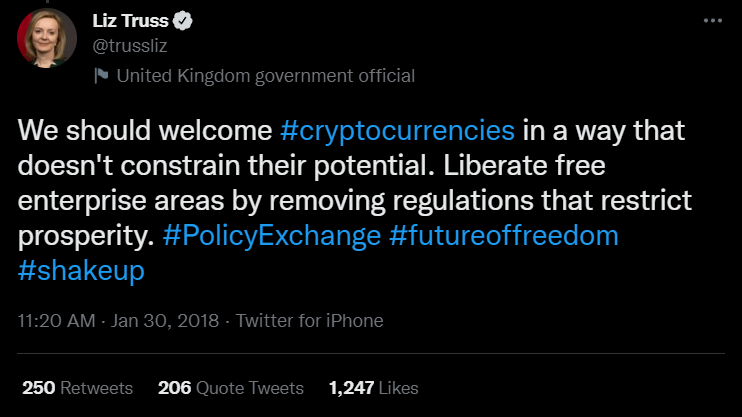Click the @trussliz handle
This screenshot has width=742, height=417.
[127, 44]
